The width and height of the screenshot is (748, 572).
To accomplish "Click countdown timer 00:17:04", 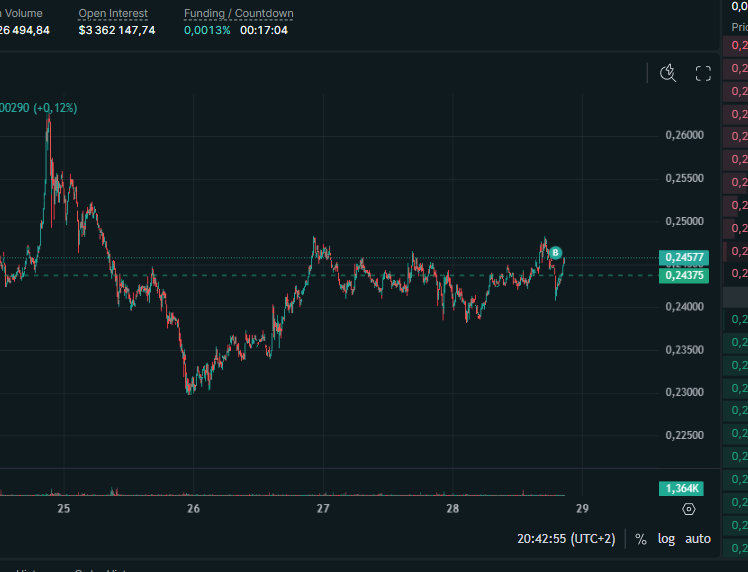I will pos(264,31).
